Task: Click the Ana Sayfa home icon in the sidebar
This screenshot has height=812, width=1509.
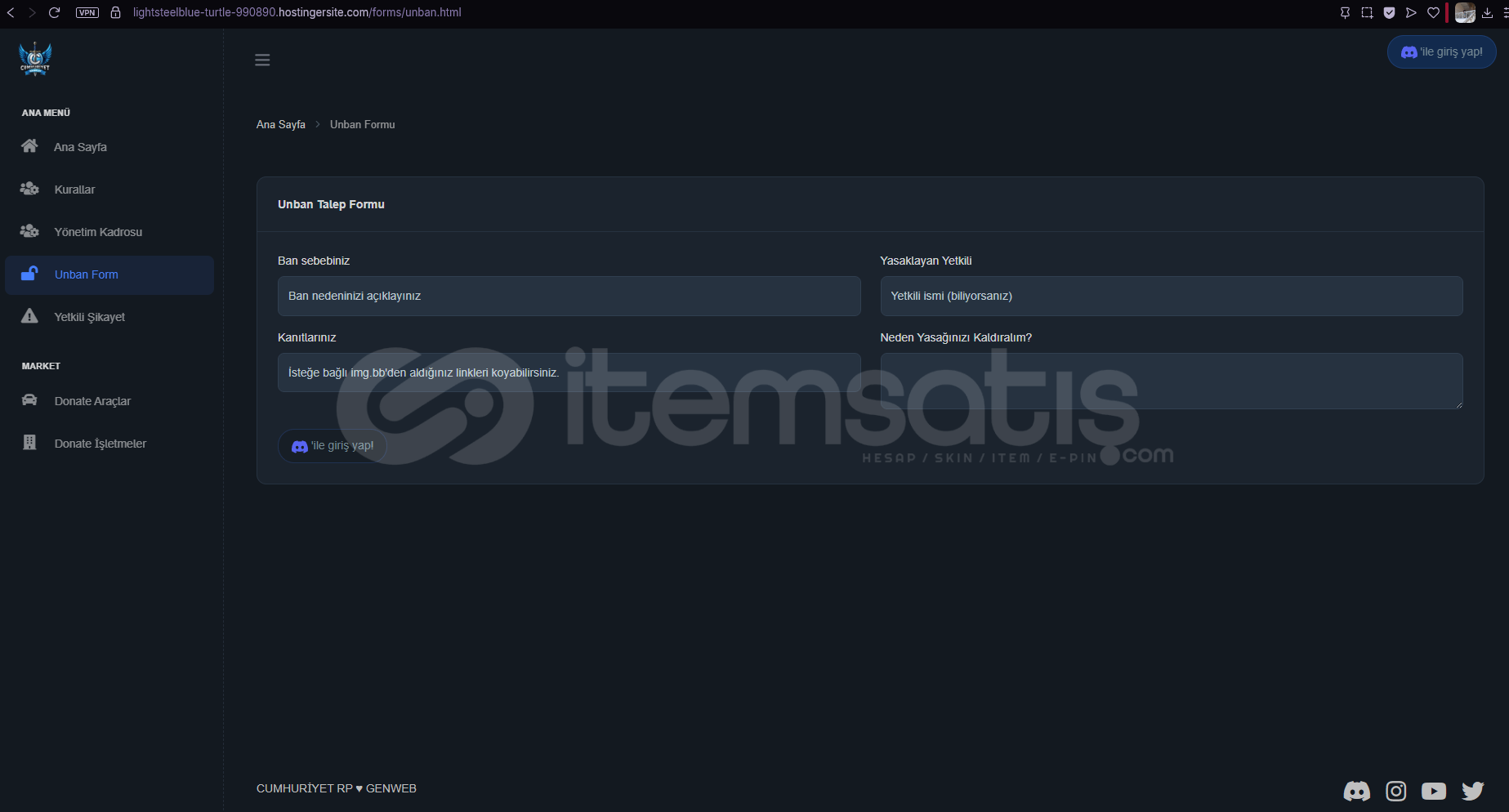Action: (x=29, y=146)
